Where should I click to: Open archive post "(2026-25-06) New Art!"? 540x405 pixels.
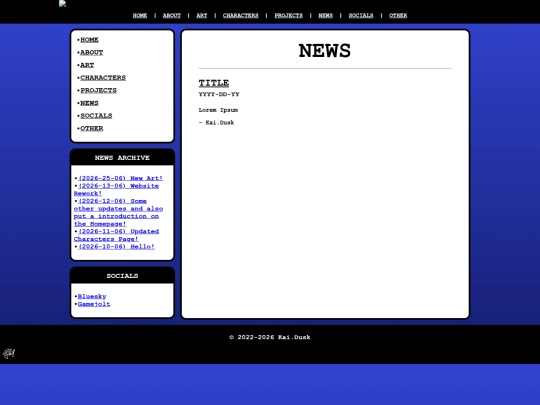pyautogui.click(x=120, y=178)
